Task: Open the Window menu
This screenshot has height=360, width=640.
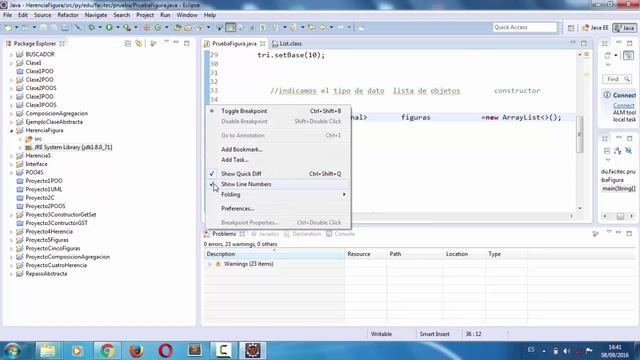Action: pyautogui.click(x=187, y=15)
